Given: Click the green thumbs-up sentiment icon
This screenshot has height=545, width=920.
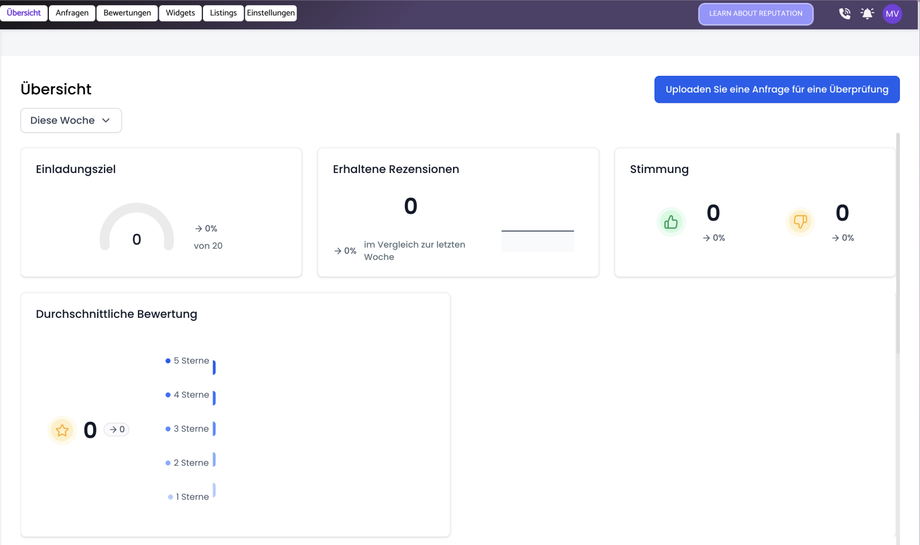Looking at the screenshot, I should (x=671, y=222).
